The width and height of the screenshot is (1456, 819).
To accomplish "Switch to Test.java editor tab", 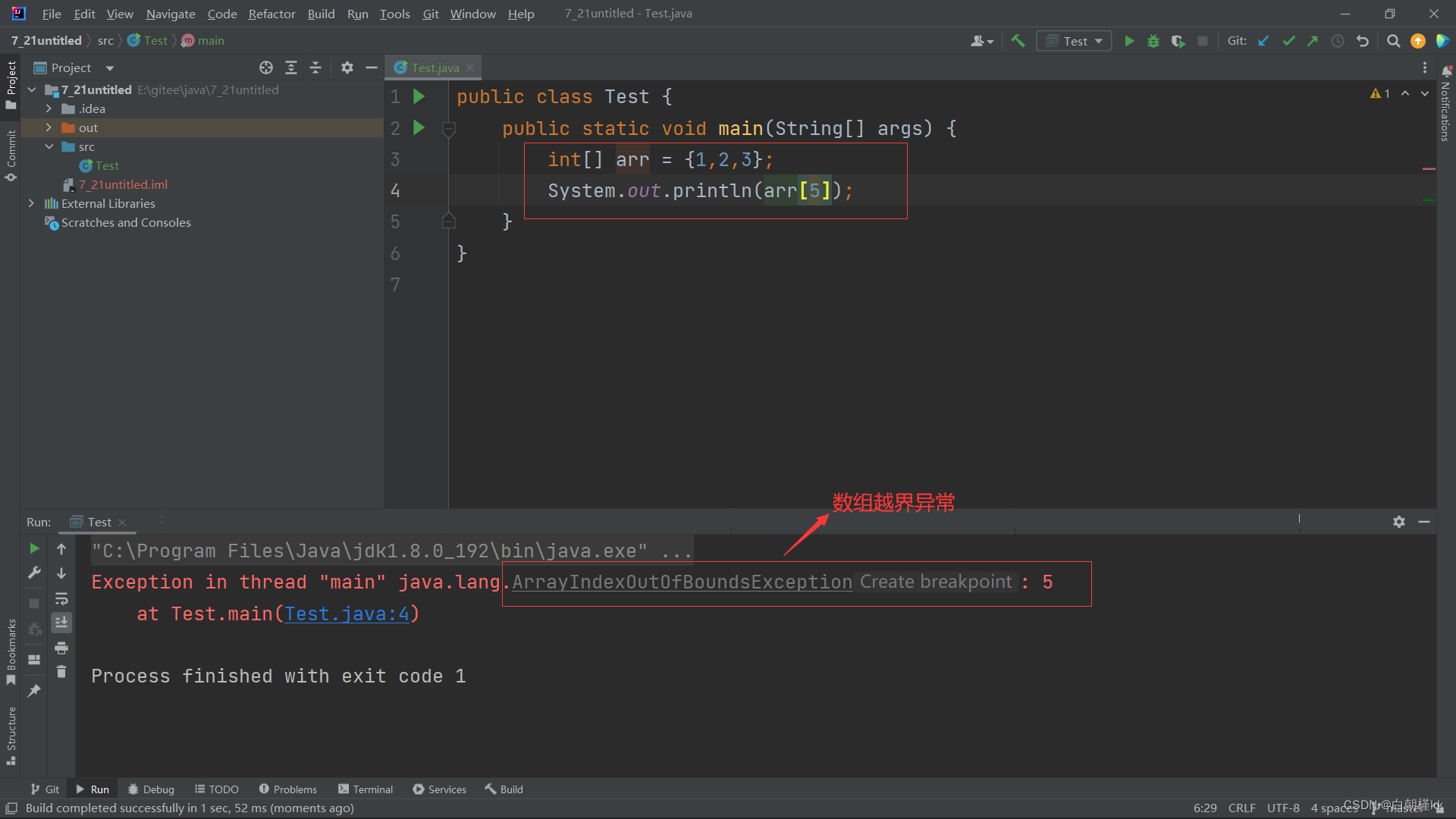I will (x=435, y=67).
